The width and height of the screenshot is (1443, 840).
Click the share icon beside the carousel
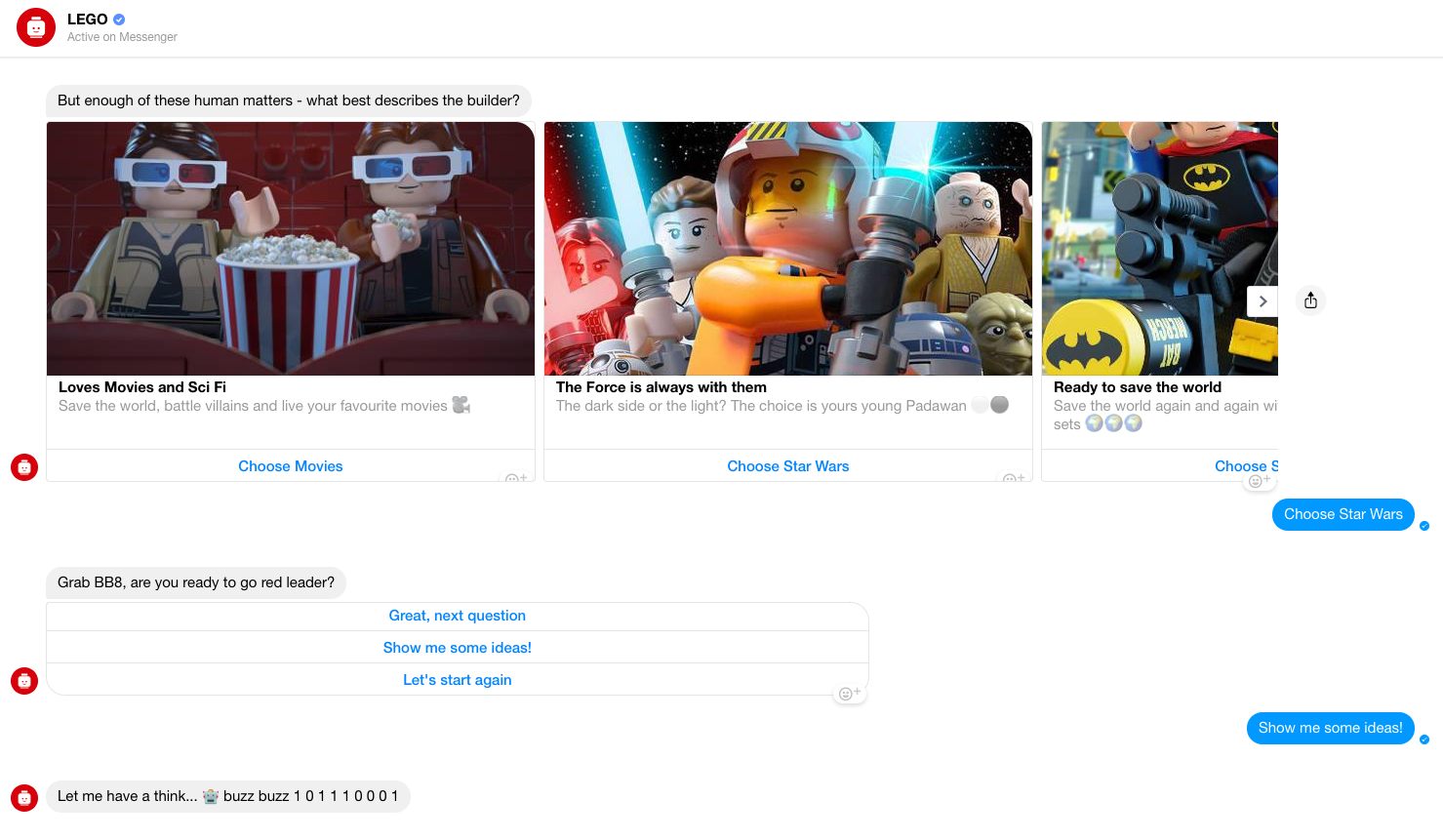coord(1310,300)
